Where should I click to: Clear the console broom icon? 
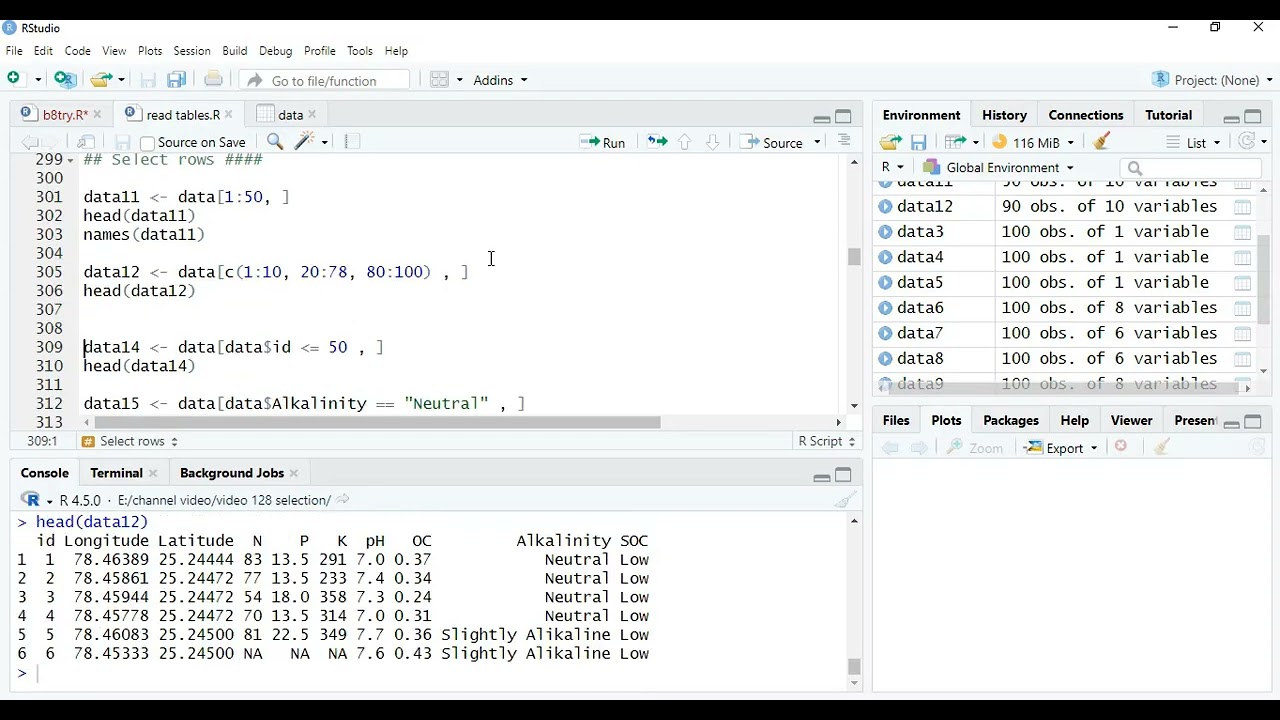[x=845, y=500]
